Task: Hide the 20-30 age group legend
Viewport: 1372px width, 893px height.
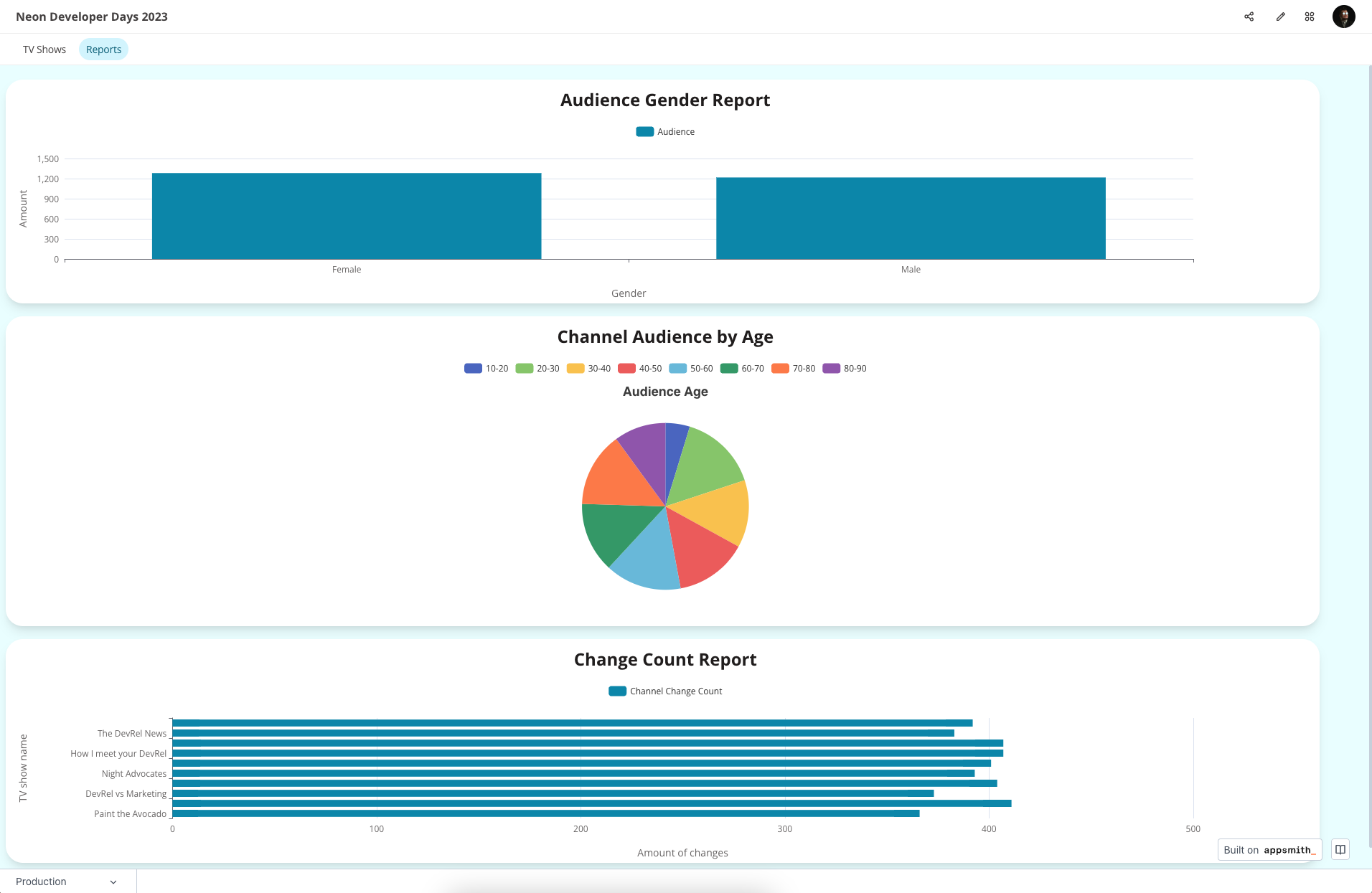Action: 537,369
